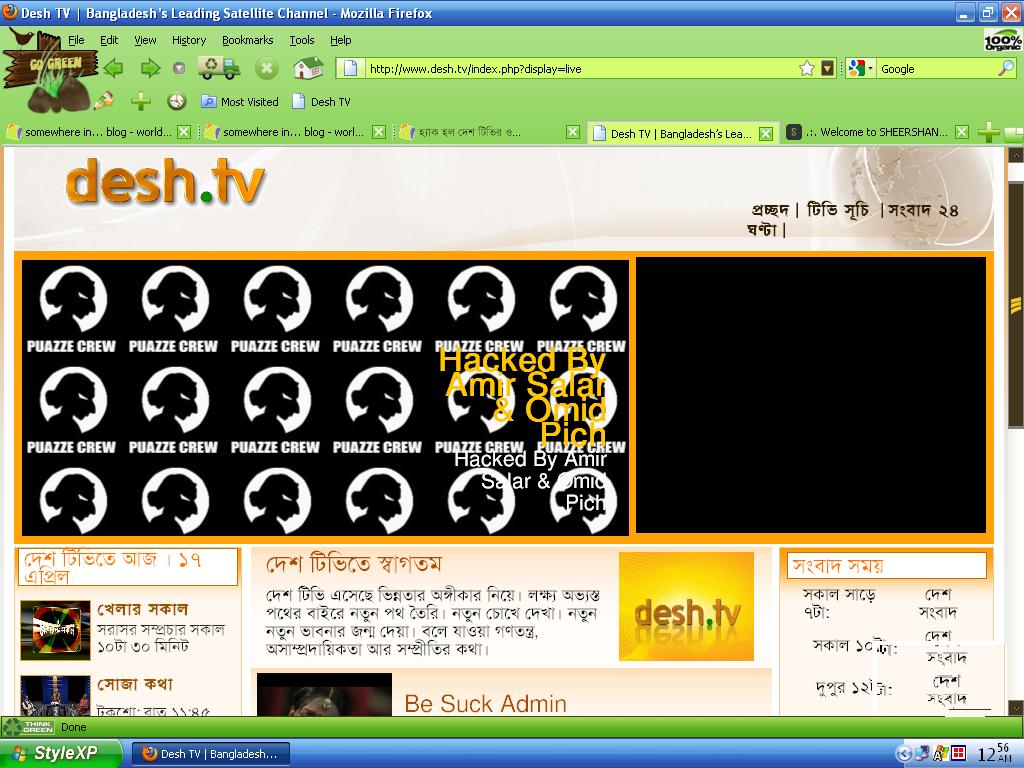Viewport: 1024px width, 768px height.
Task: Open the View menu
Action: pos(145,40)
